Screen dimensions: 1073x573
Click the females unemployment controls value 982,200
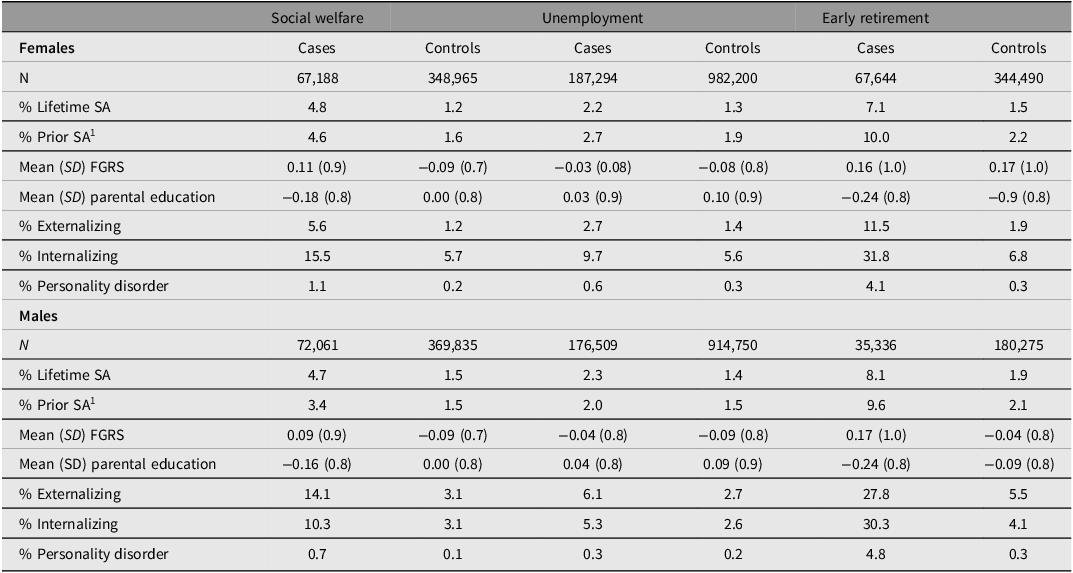pyautogui.click(x=732, y=78)
